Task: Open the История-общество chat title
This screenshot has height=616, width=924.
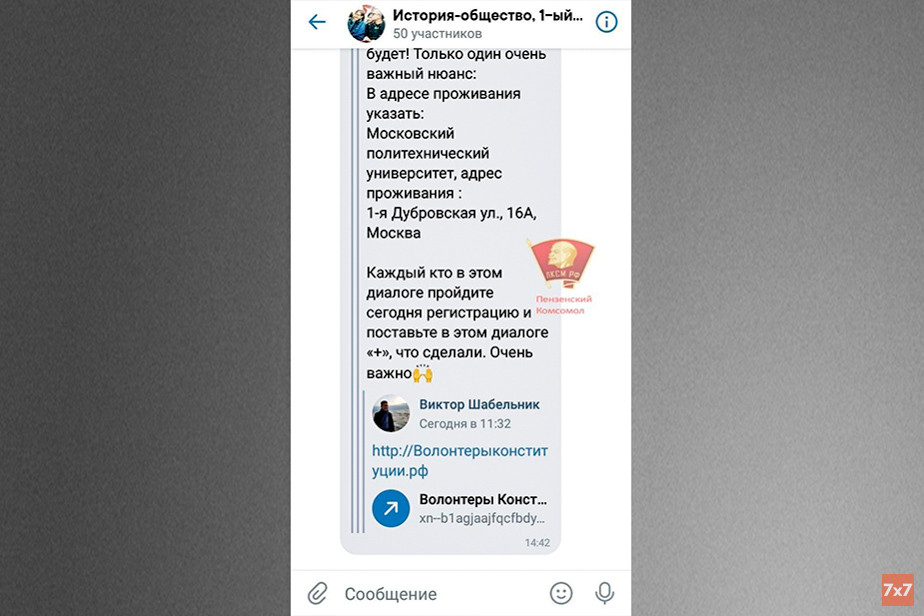Action: point(487,16)
